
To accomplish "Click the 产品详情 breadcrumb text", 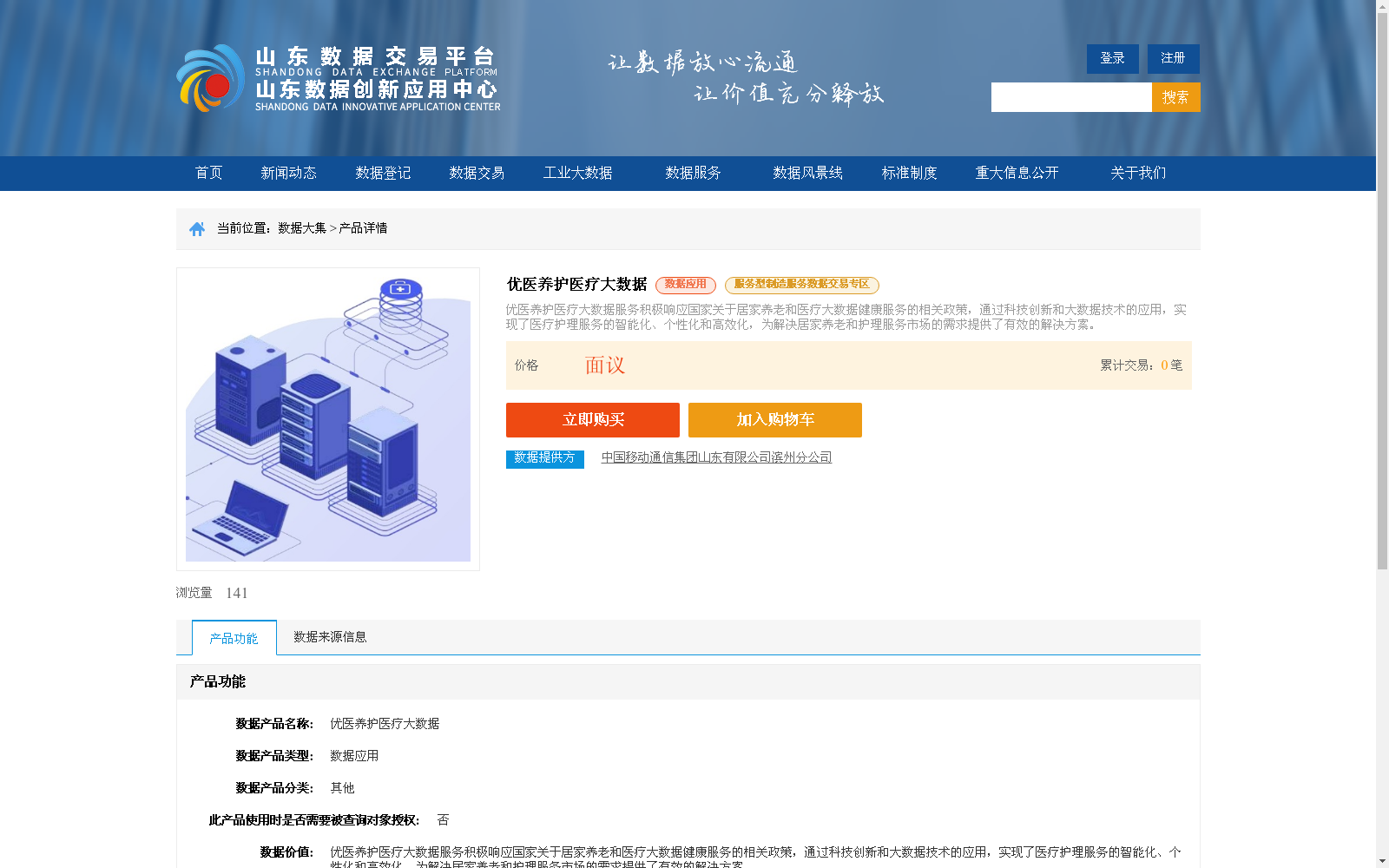I will coord(363,228).
